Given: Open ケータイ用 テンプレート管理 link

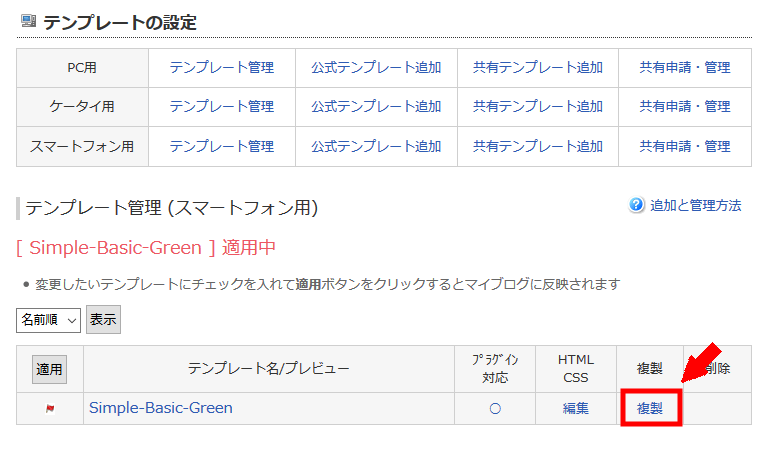Looking at the screenshot, I should [222, 106].
